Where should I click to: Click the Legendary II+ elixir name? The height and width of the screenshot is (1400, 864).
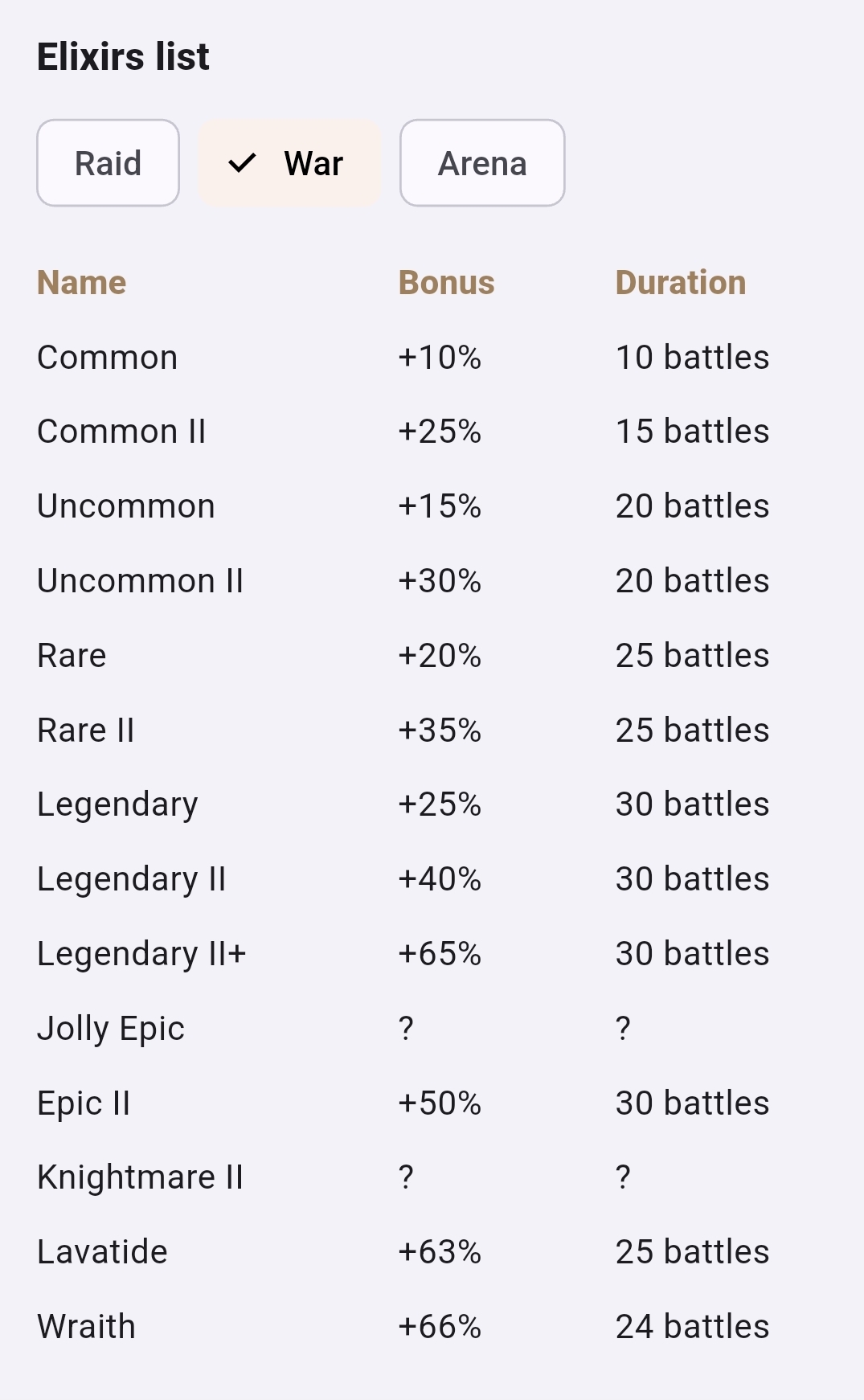141,954
